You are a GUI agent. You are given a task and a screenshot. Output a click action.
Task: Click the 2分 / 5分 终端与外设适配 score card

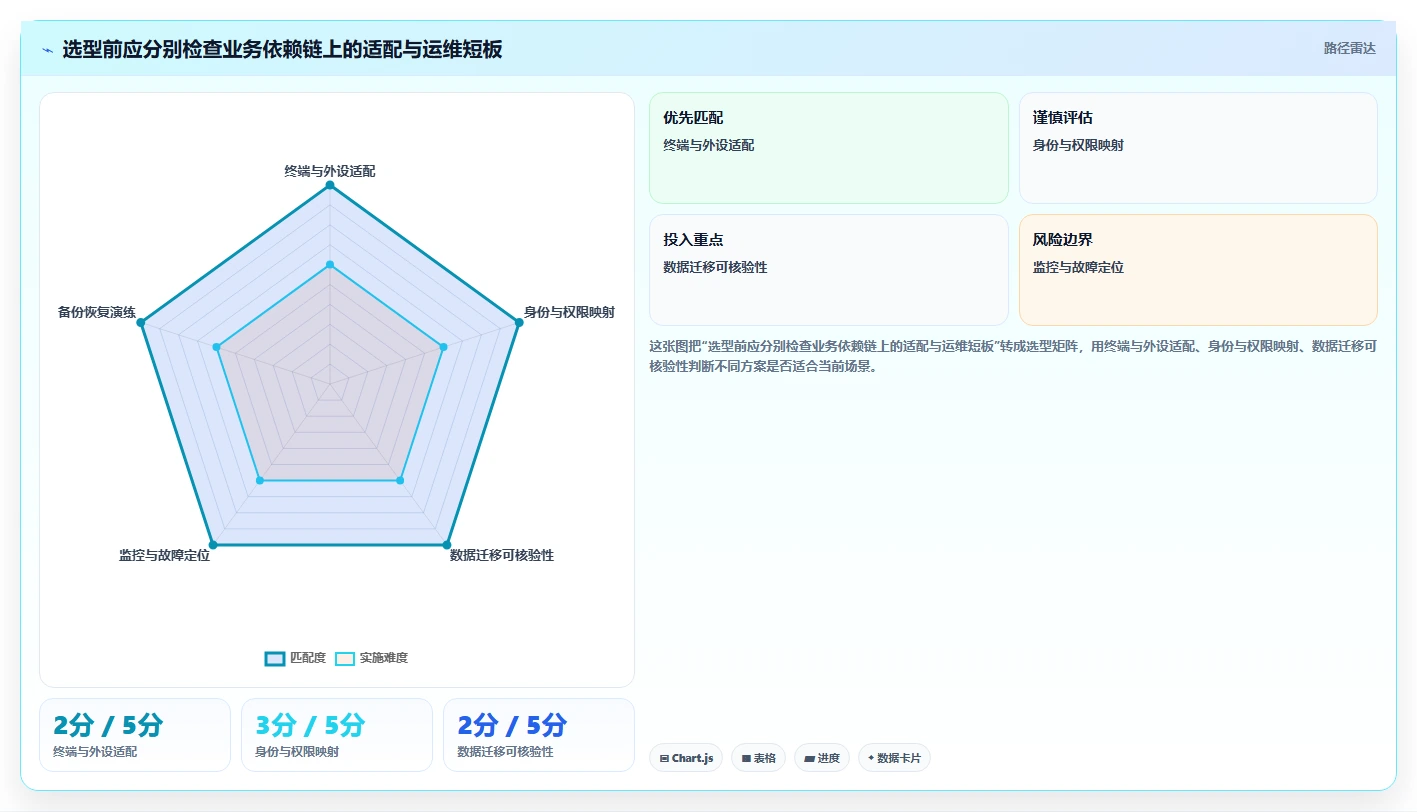pos(135,735)
